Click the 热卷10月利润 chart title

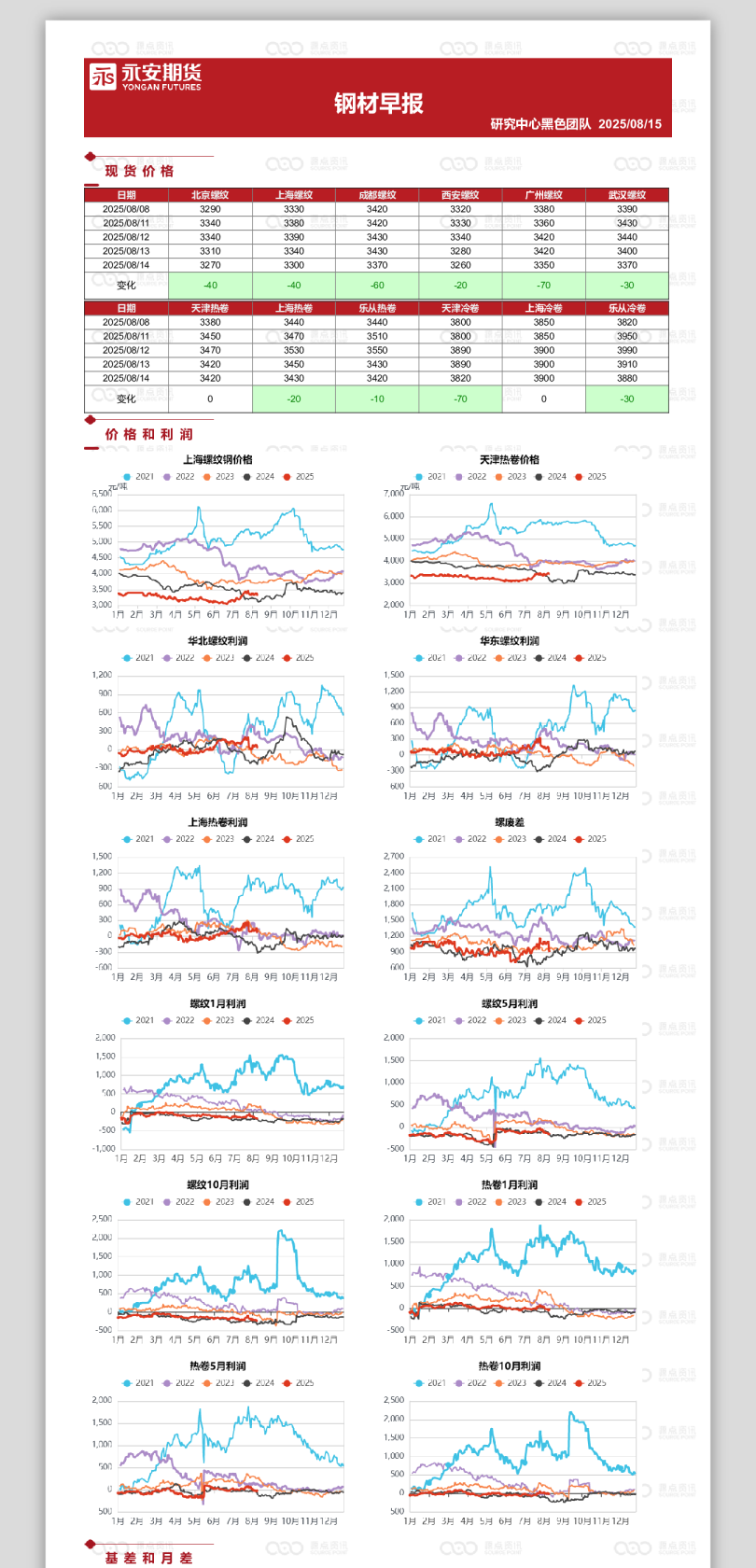(510, 1365)
